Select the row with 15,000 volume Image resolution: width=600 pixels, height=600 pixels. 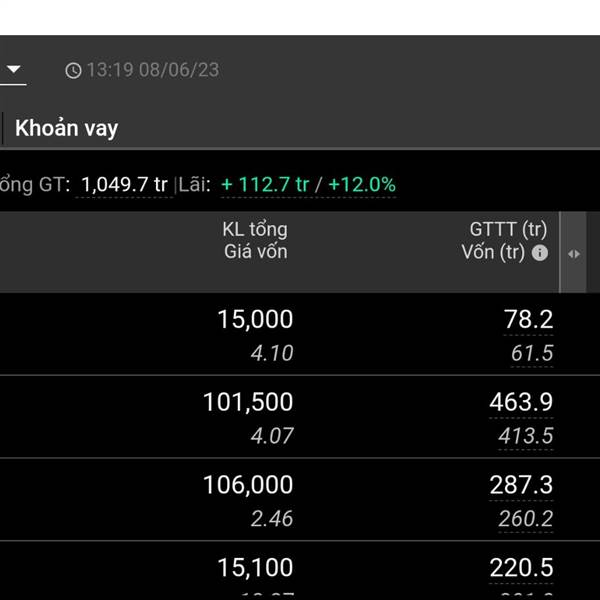300,334
